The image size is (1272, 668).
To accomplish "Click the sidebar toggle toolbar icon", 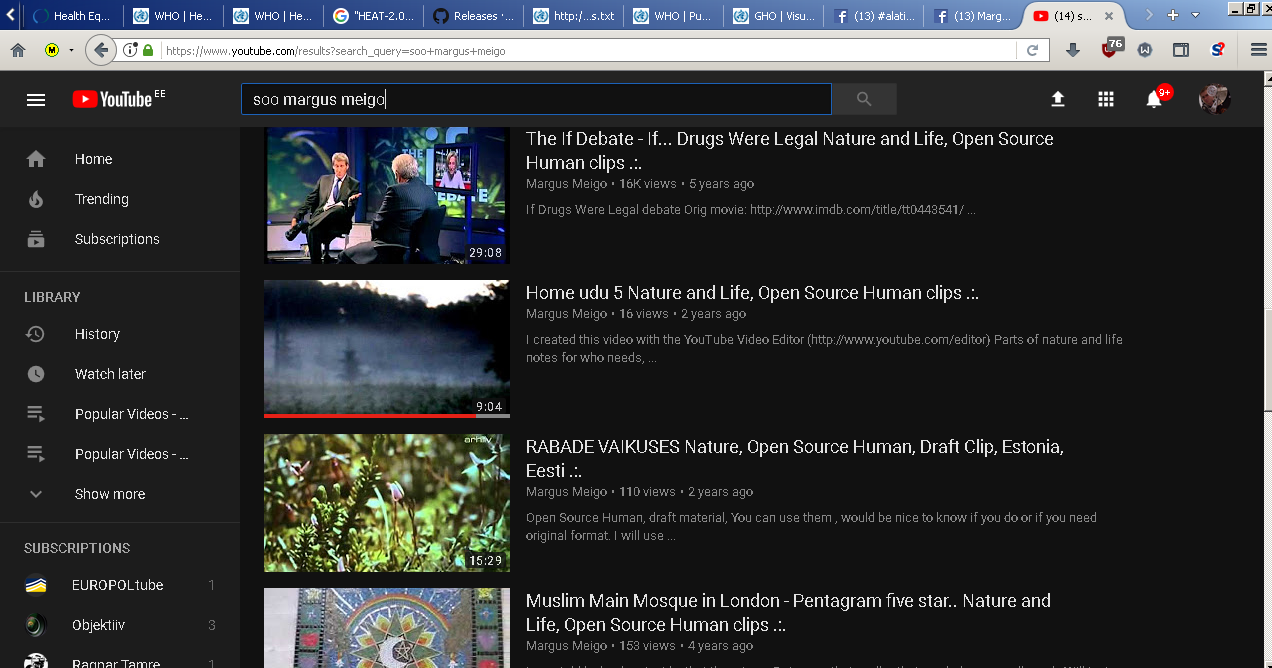I will [1181, 50].
